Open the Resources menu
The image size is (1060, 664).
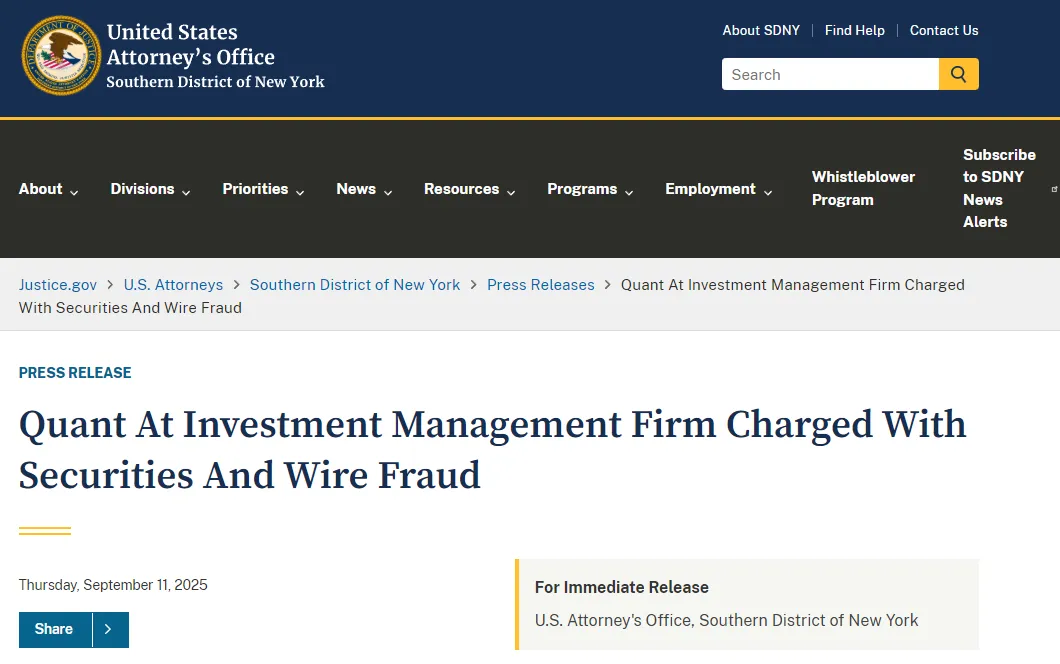pyautogui.click(x=469, y=189)
